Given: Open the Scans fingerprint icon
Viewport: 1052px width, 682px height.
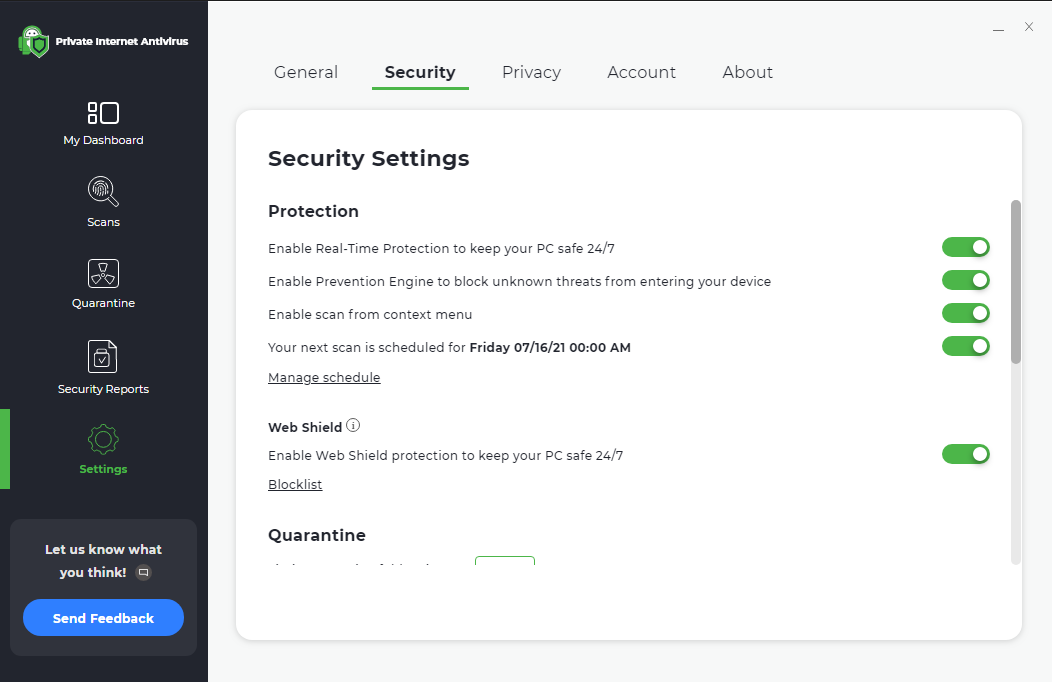Looking at the screenshot, I should click(x=103, y=191).
